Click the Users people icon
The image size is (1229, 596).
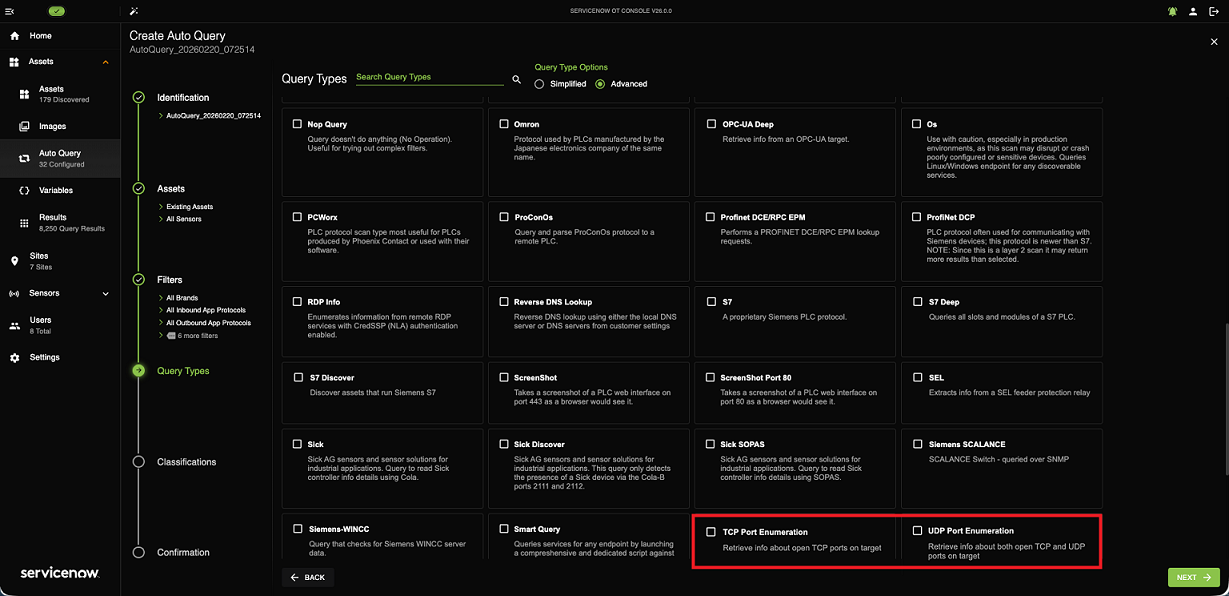click(x=14, y=325)
